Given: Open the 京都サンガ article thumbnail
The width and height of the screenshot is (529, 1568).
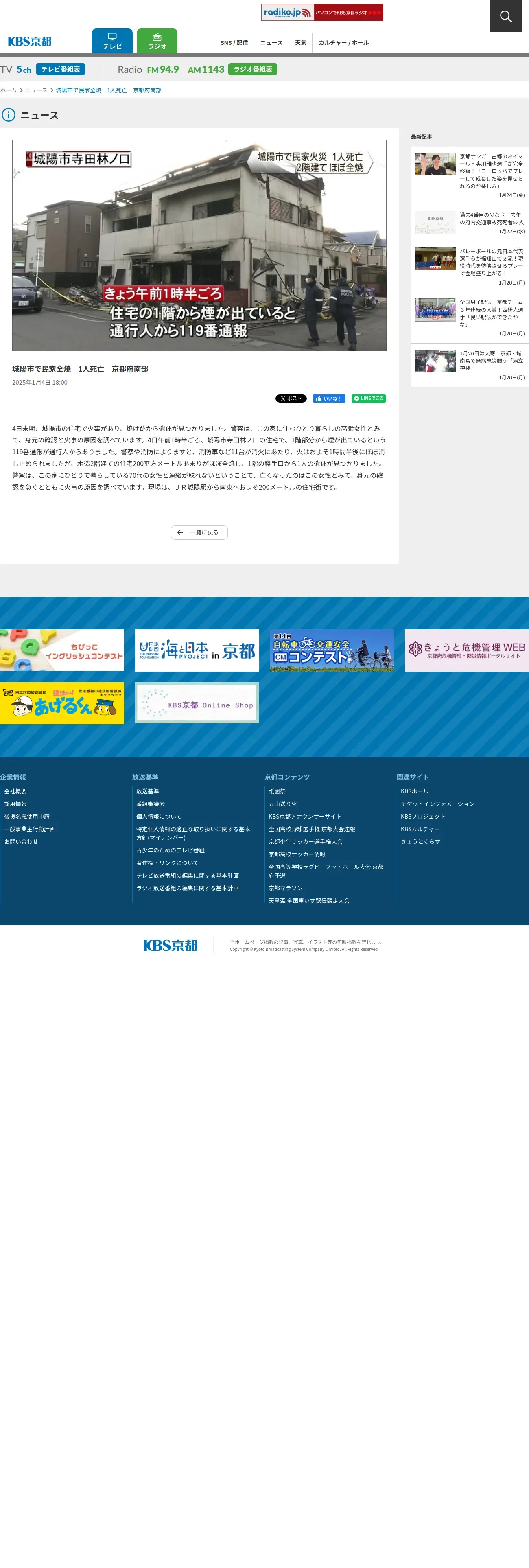Looking at the screenshot, I should pyautogui.click(x=435, y=164).
